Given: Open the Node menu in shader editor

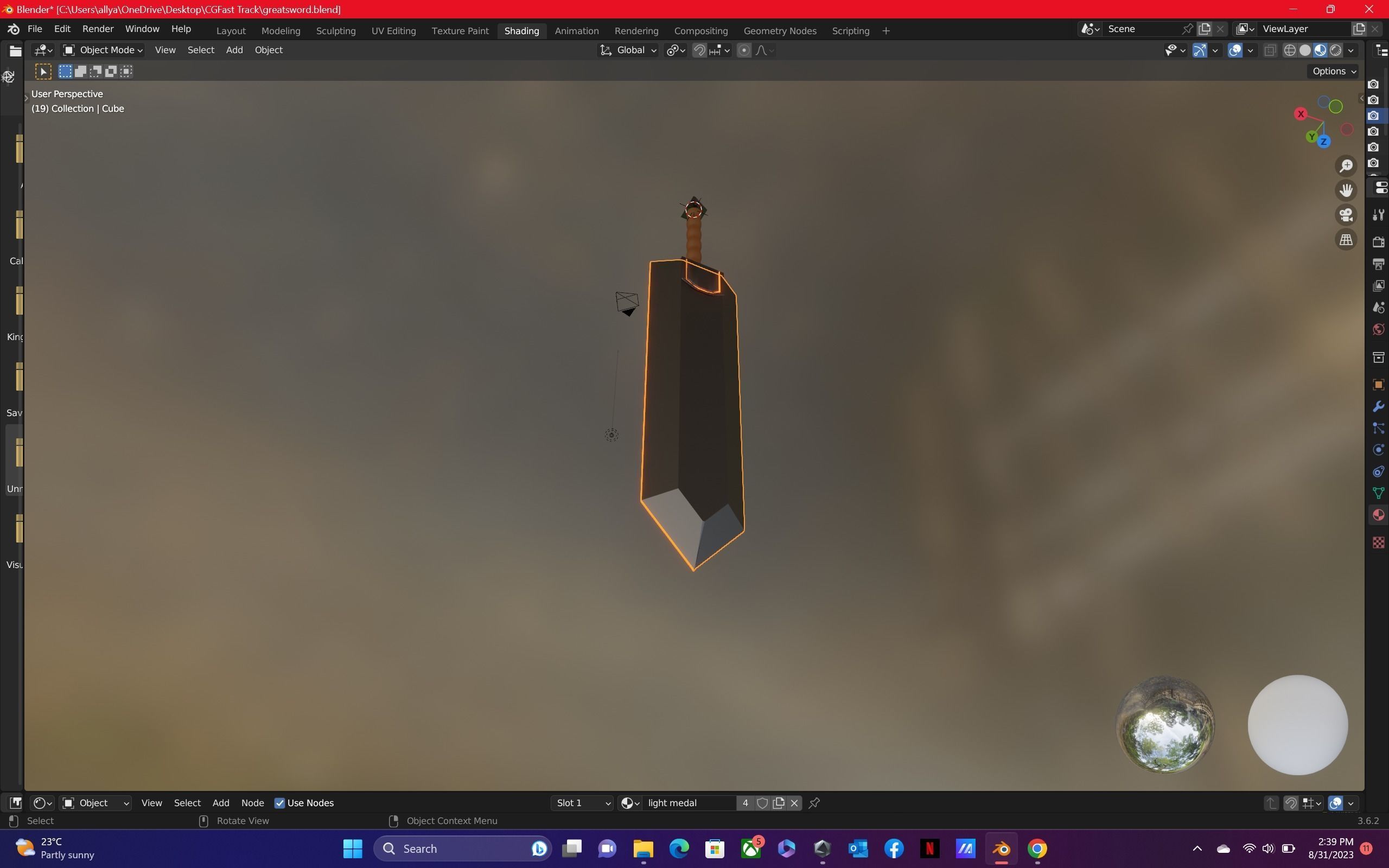Looking at the screenshot, I should (252, 803).
